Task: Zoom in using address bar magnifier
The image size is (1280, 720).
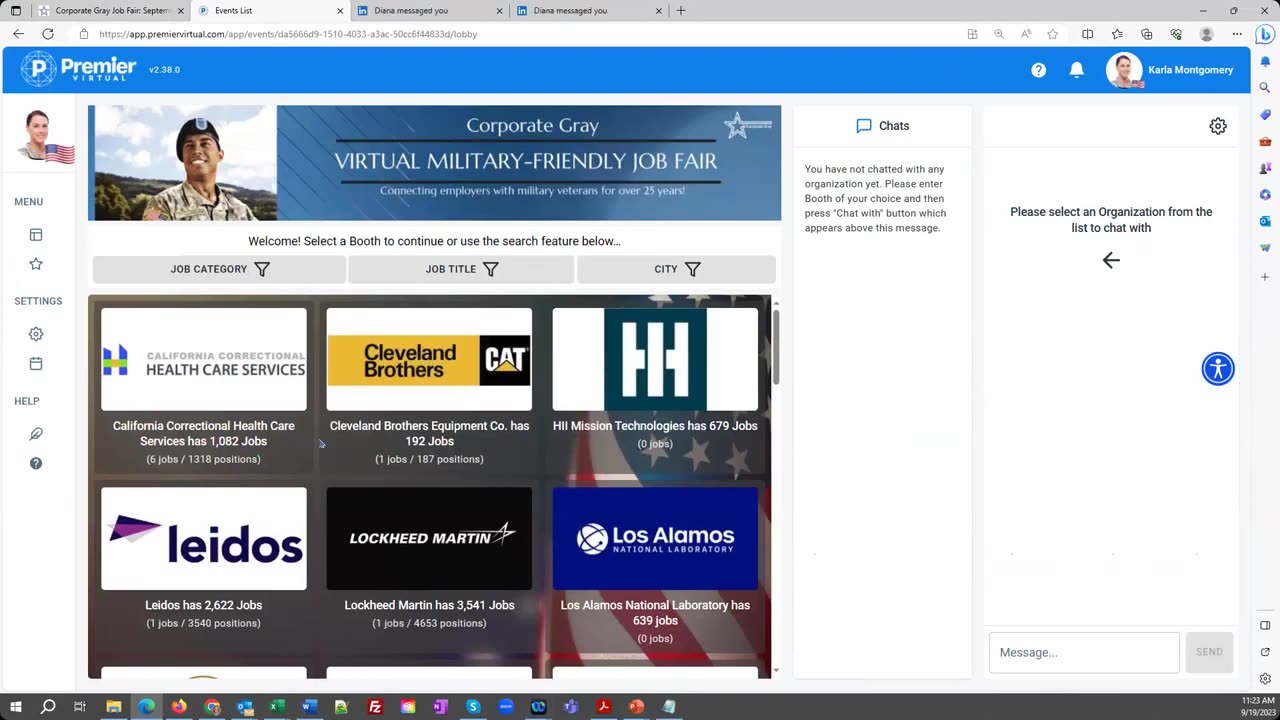Action: 999,34
